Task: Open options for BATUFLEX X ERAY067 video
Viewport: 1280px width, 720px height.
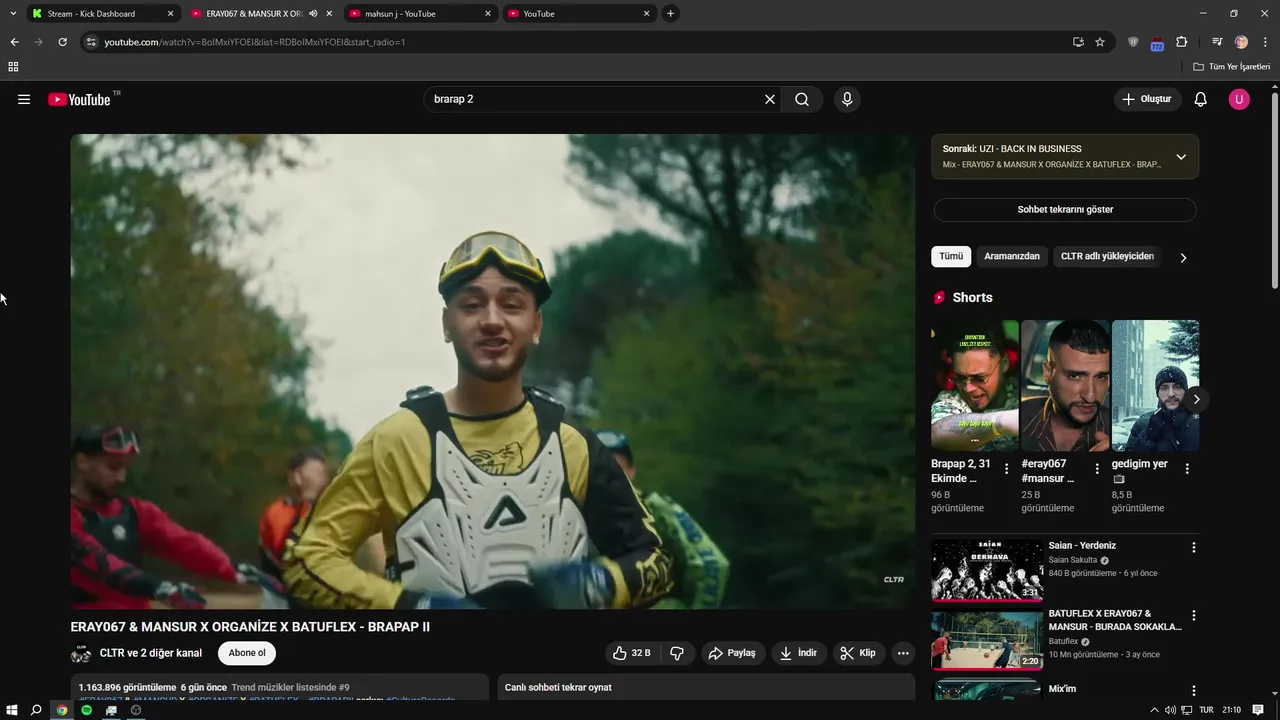Action: (x=1193, y=616)
